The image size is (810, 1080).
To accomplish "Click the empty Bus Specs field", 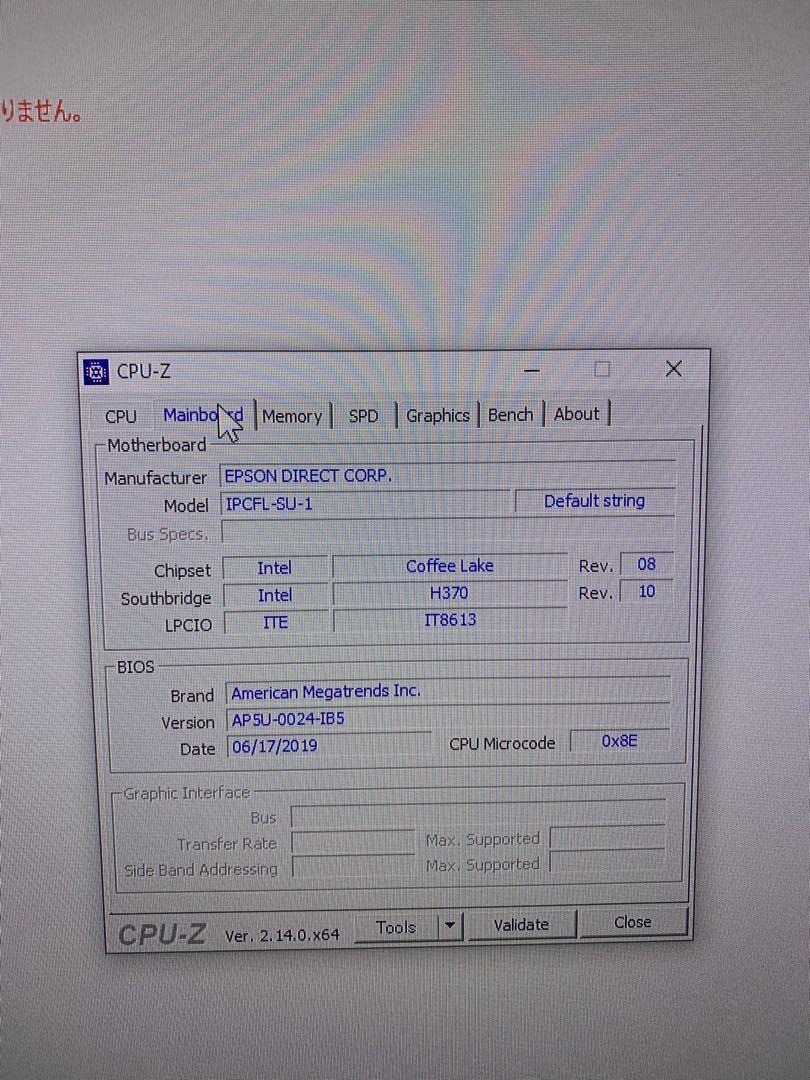I will [x=448, y=531].
